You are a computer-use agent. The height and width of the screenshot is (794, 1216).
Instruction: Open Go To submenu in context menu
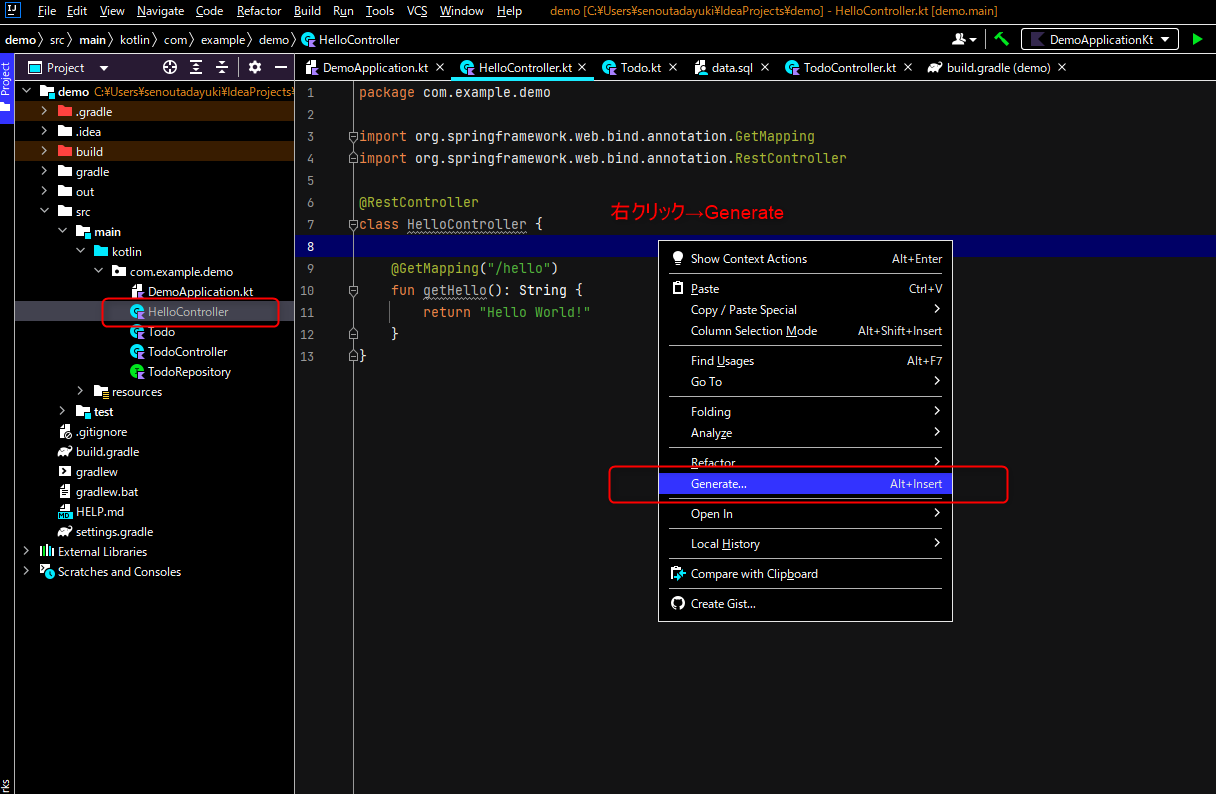[805, 382]
